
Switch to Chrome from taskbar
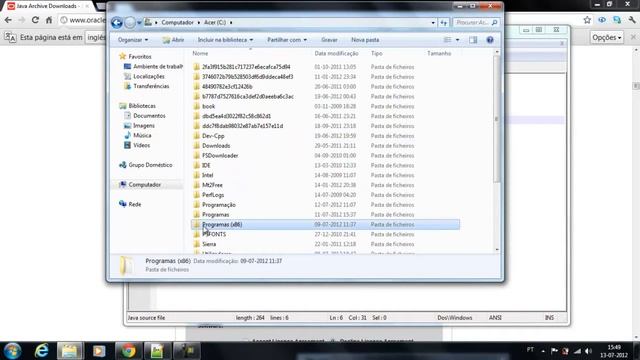(128, 351)
